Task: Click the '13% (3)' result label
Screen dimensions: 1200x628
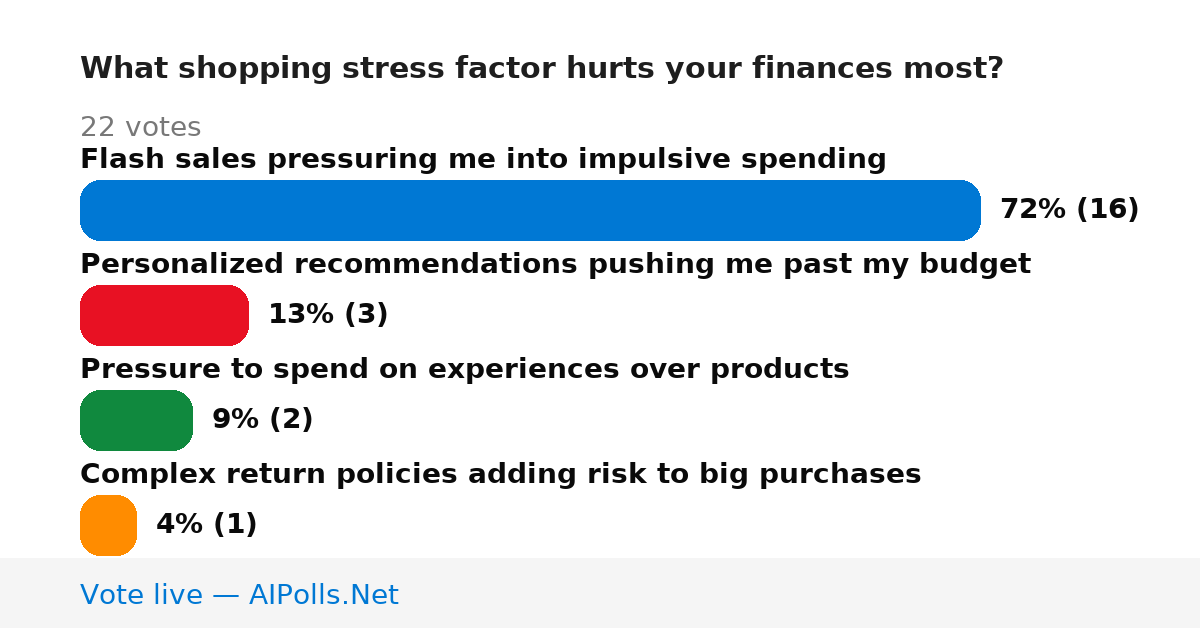Action: coord(328,314)
